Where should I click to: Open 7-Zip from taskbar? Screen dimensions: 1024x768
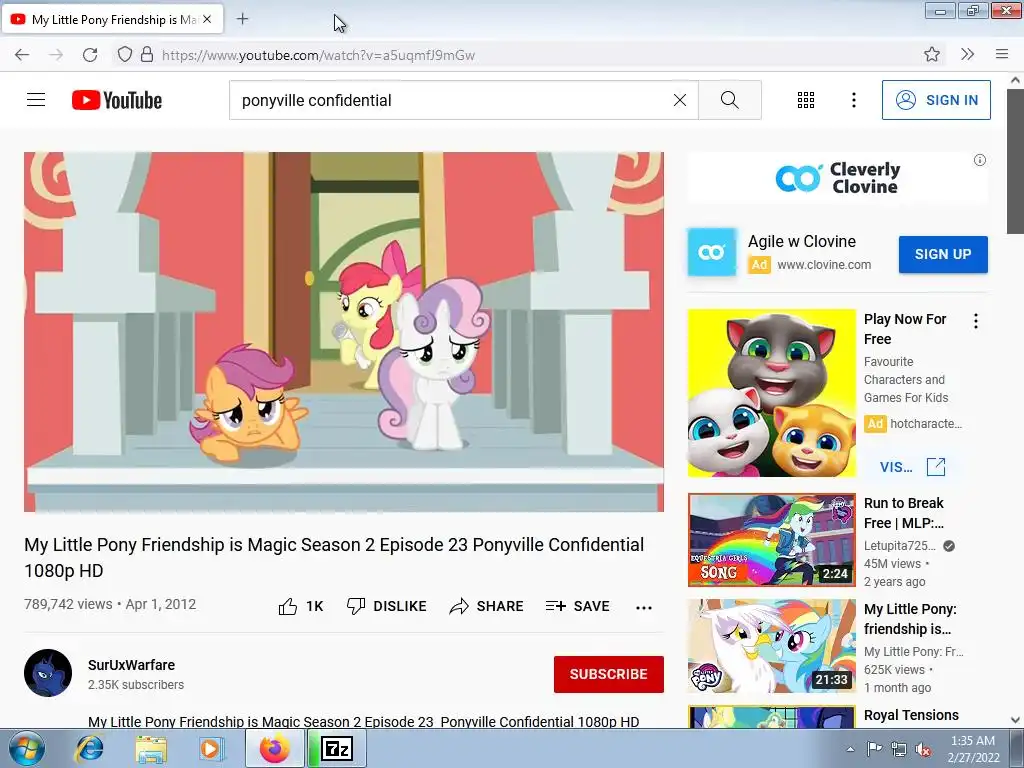pos(338,748)
